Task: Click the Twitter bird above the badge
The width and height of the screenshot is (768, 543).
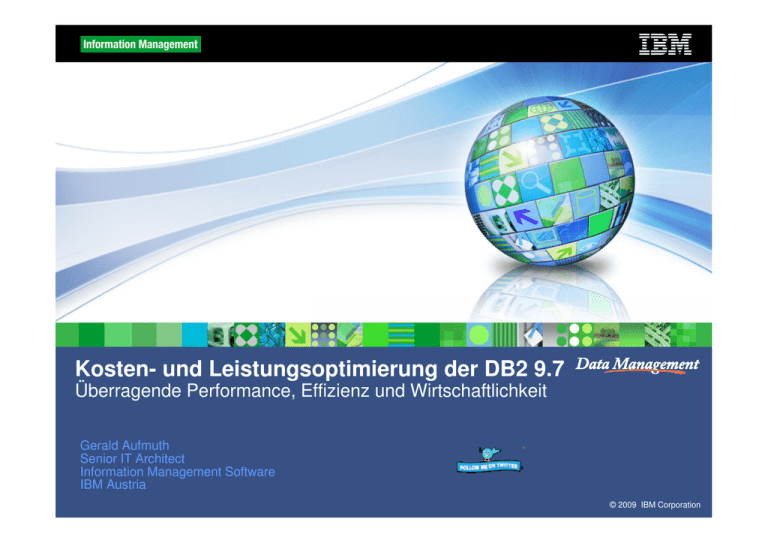Action: [x=487, y=451]
